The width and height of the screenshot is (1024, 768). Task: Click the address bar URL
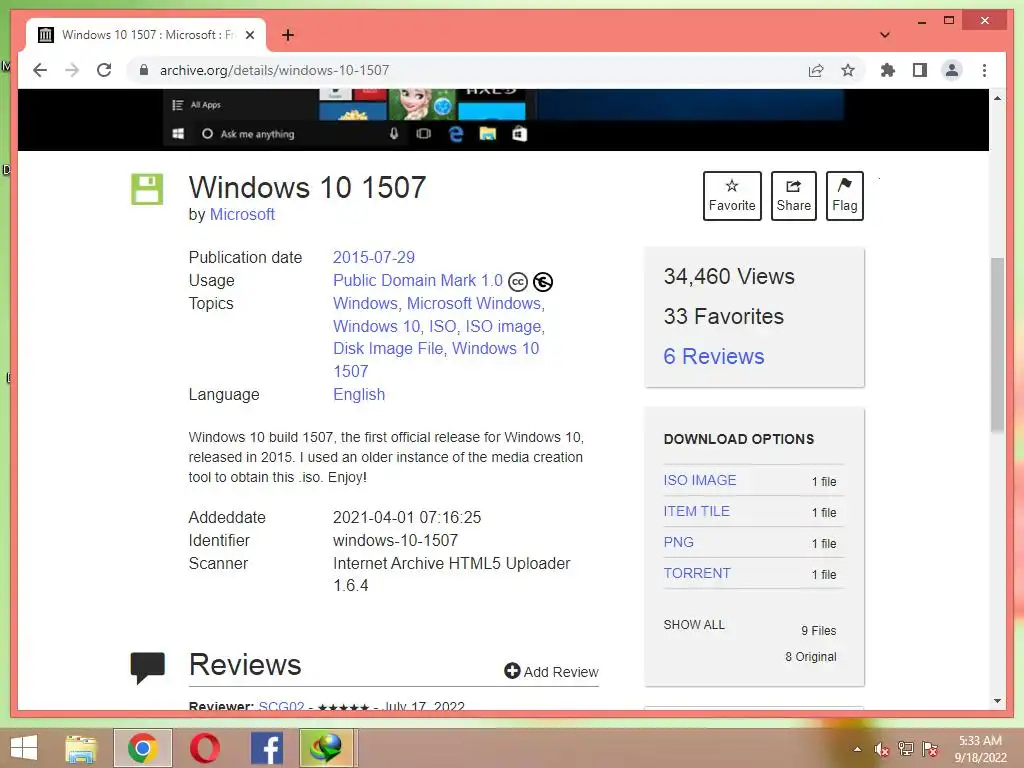[x=274, y=71]
